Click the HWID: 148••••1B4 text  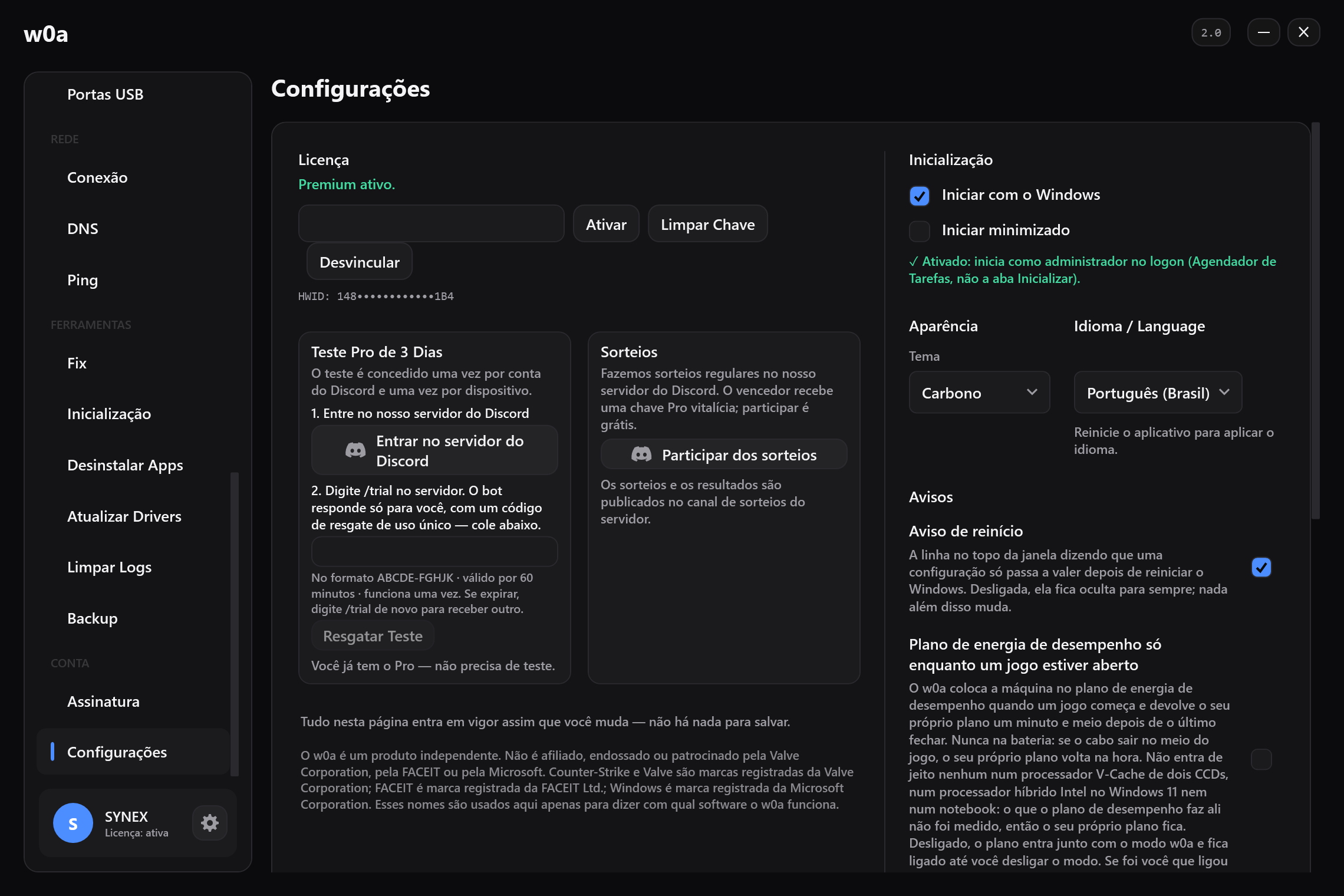point(376,297)
